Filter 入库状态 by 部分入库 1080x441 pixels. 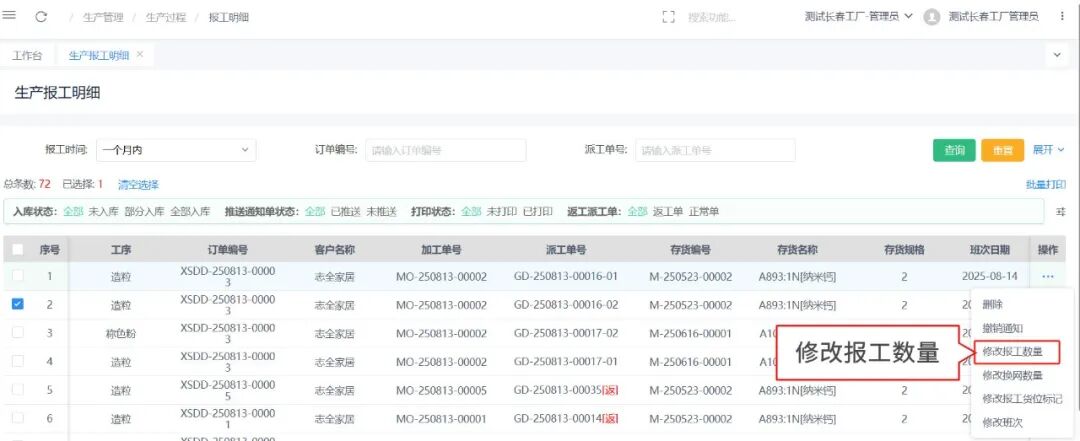pos(145,212)
